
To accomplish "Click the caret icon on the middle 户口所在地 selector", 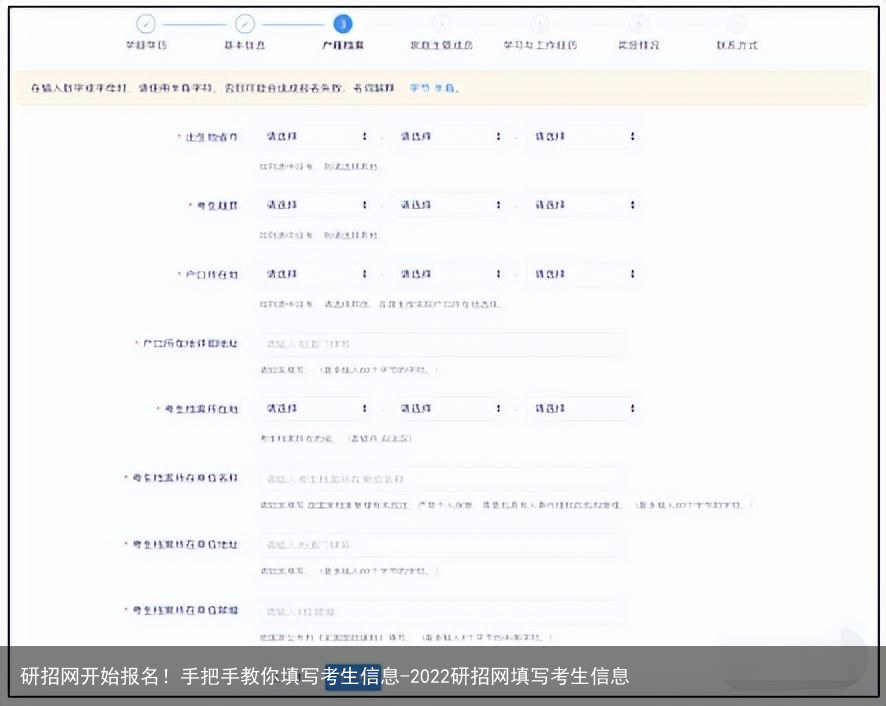I will click(x=498, y=274).
